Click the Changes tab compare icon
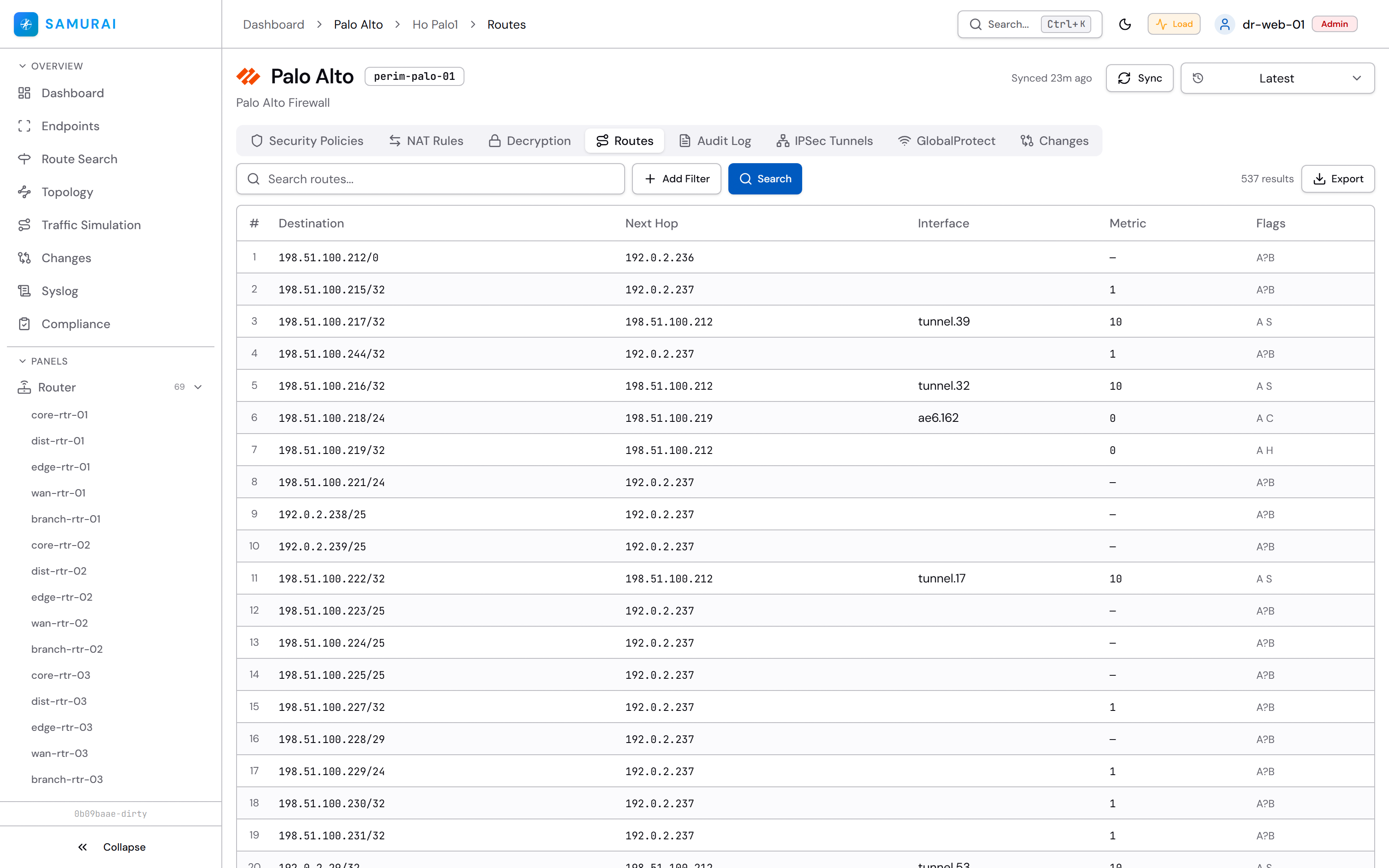 [x=1027, y=141]
